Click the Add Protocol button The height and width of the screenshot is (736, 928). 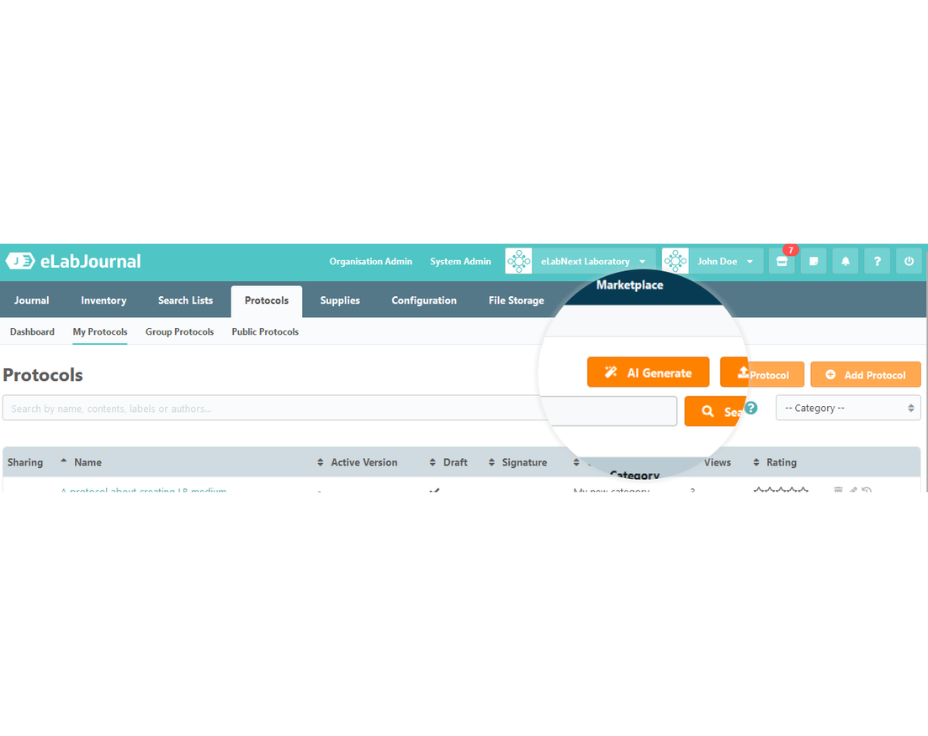865,375
